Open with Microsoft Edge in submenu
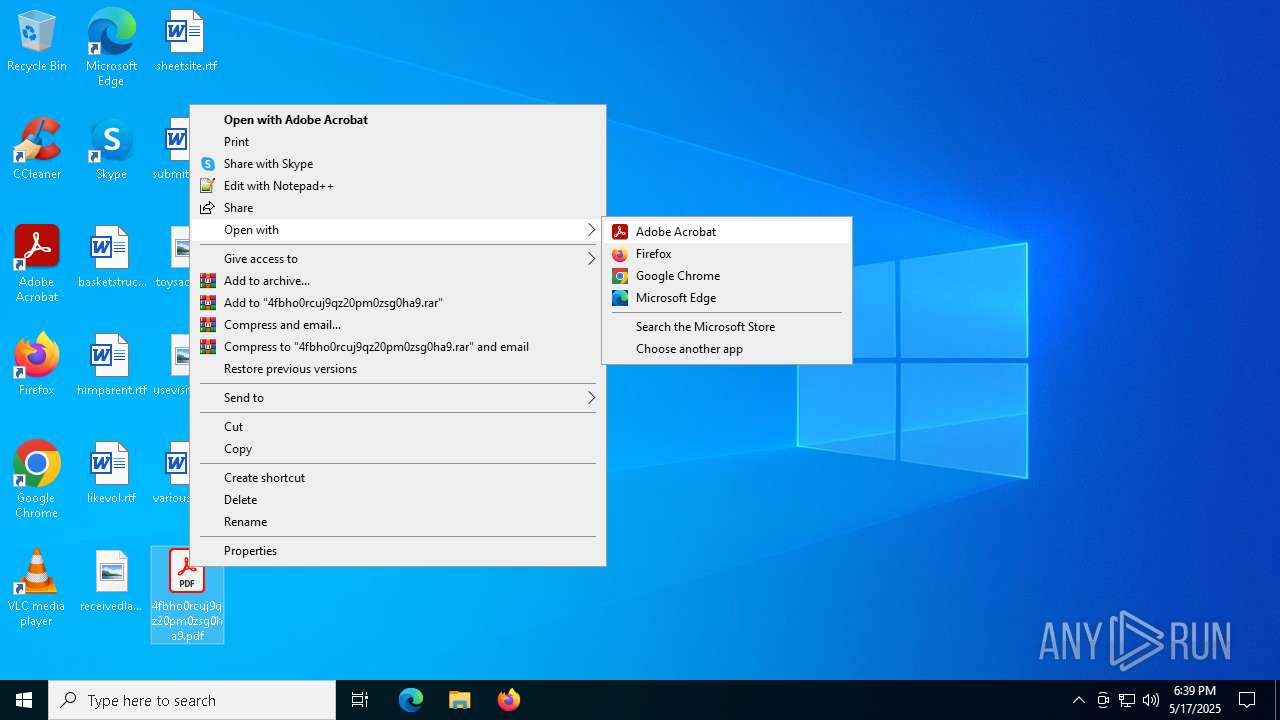The width and height of the screenshot is (1280, 720). coord(727,298)
